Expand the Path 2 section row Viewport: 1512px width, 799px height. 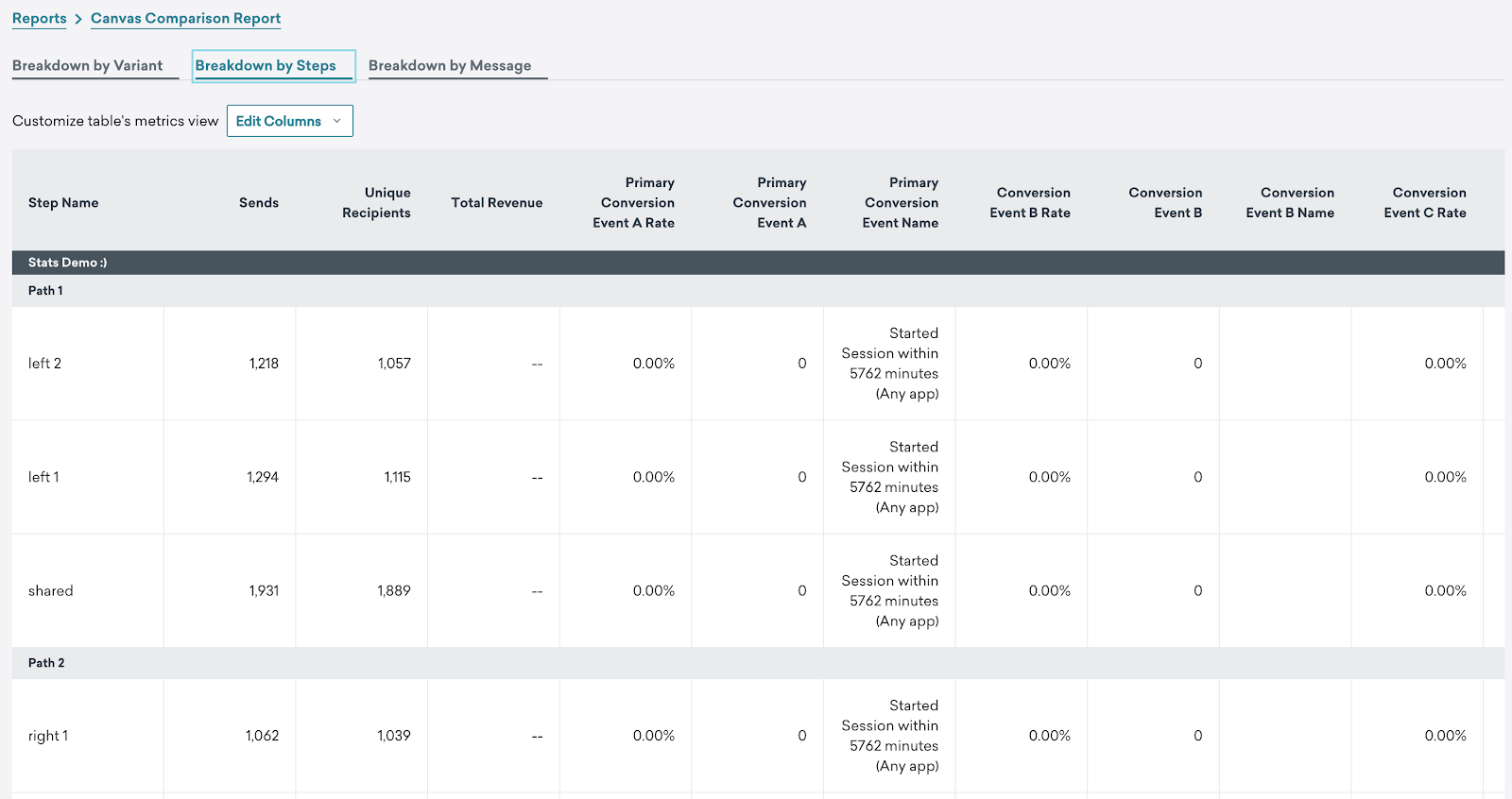(x=758, y=663)
